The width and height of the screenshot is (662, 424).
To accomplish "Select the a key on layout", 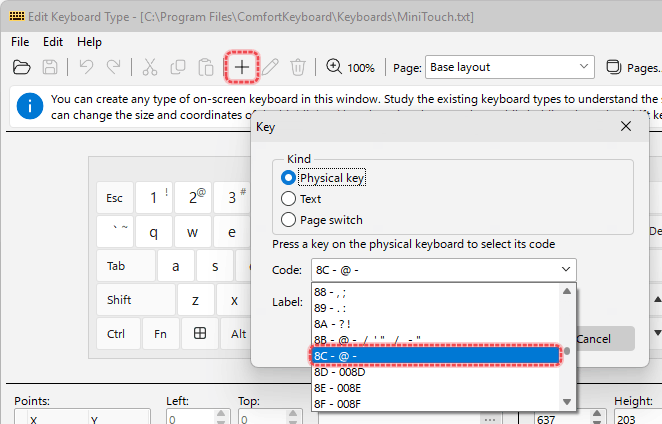I will coord(176,266).
